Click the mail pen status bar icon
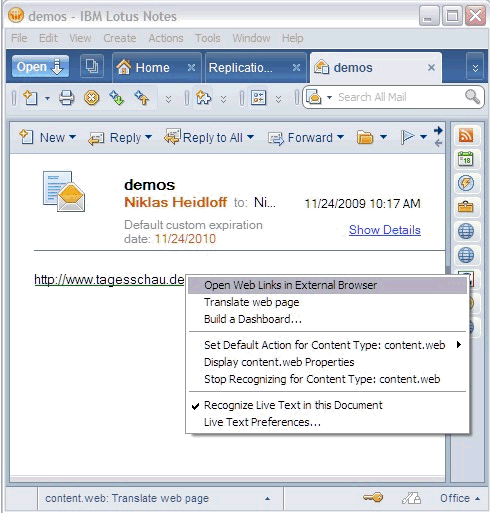This screenshot has width=490, height=513. (x=411, y=498)
